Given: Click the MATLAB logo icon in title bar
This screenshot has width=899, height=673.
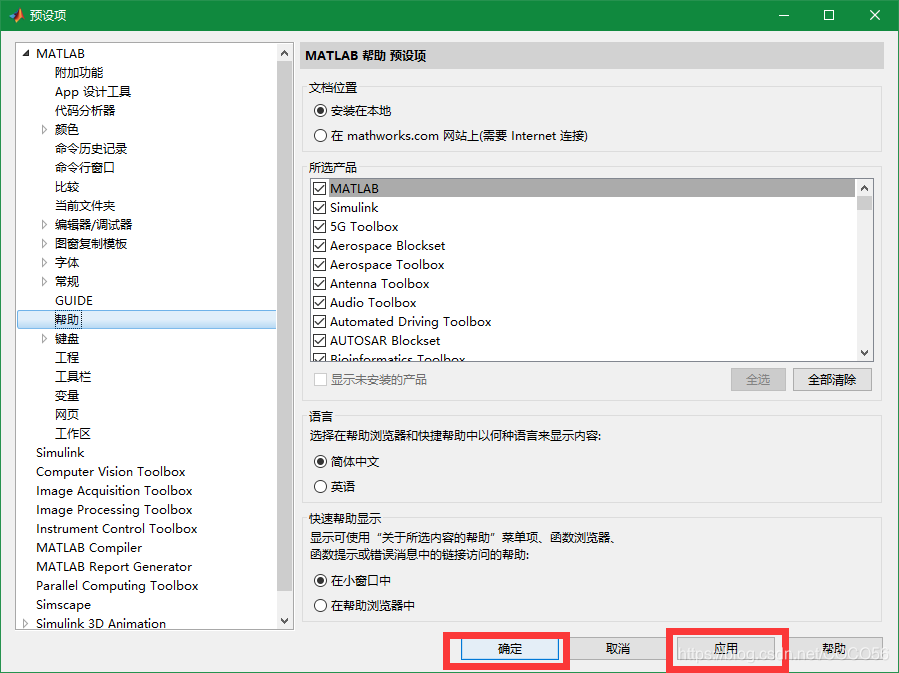Looking at the screenshot, I should point(16,15).
